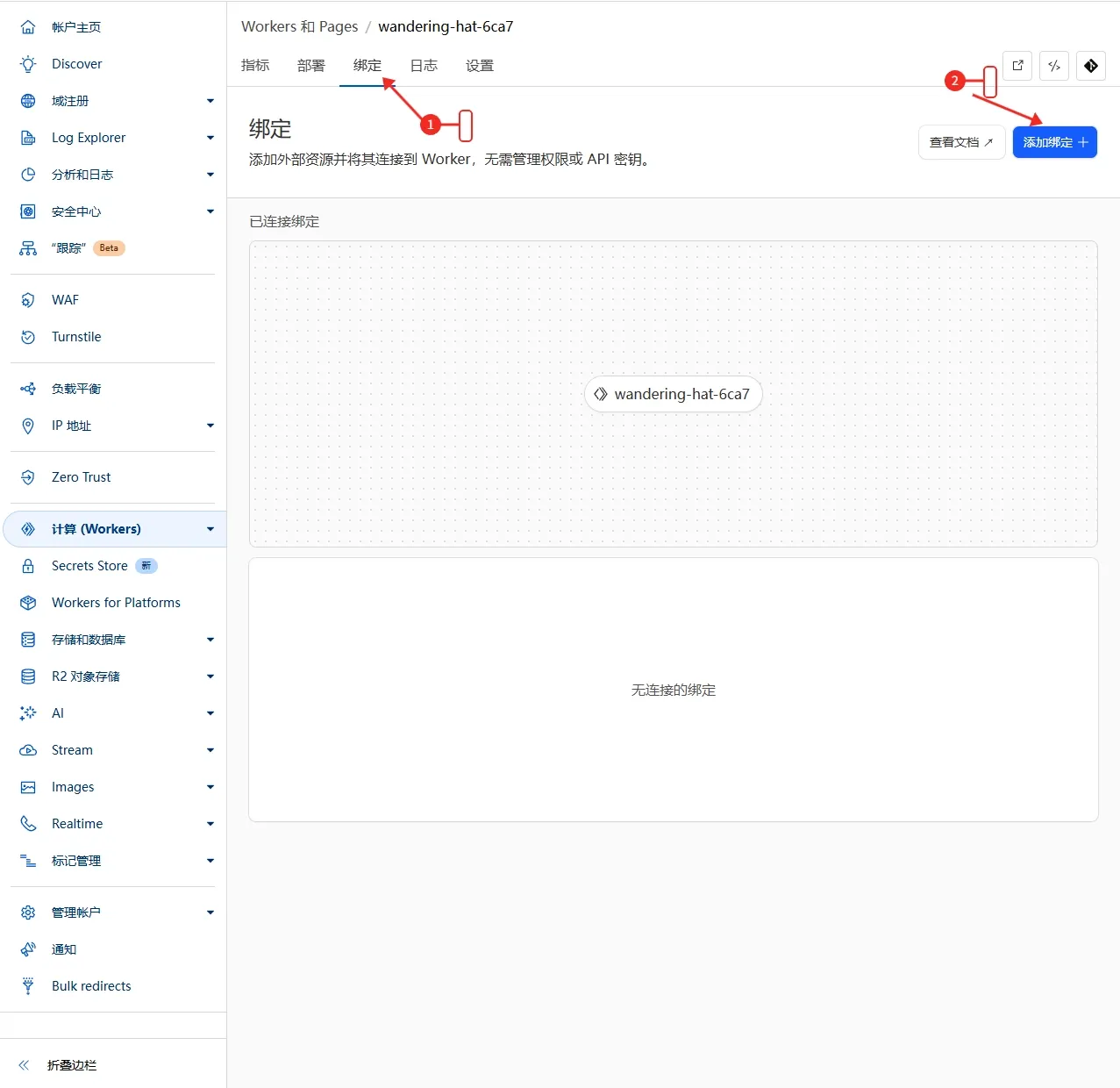Click the Discover lightbulb icon
This screenshot has width=1120, height=1088.
point(28,64)
